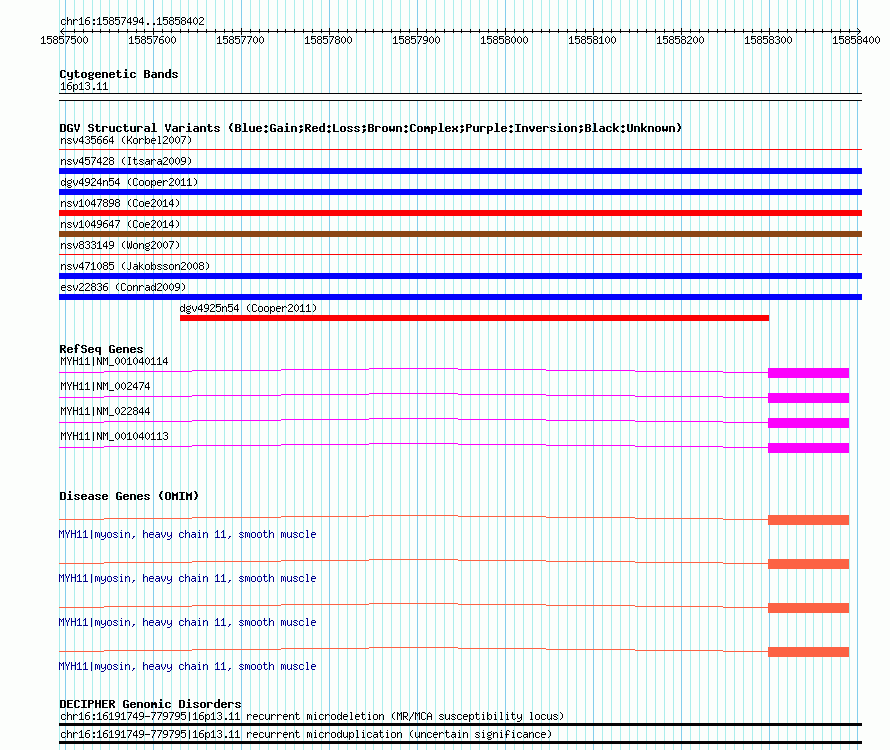Click the MYH11|NM_001040114 transcript label
This screenshot has height=750, width=890.
tap(114, 362)
